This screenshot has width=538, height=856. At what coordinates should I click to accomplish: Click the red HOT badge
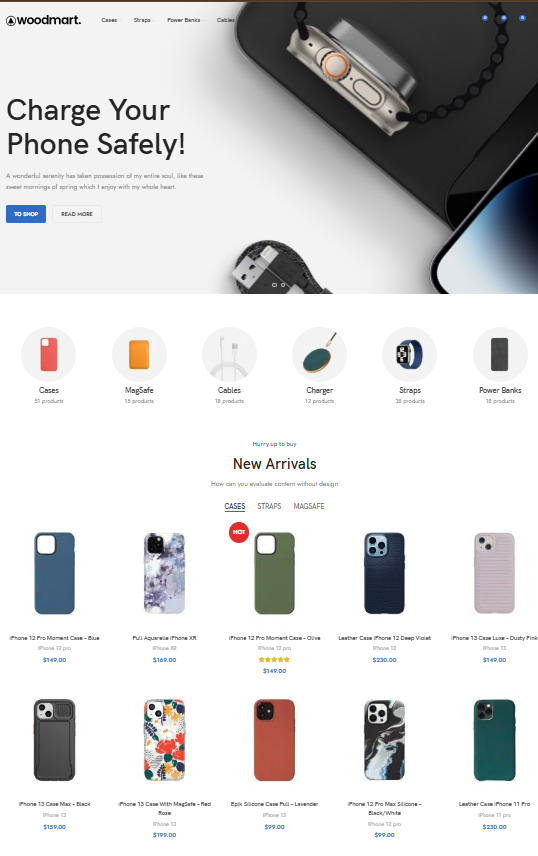point(239,532)
